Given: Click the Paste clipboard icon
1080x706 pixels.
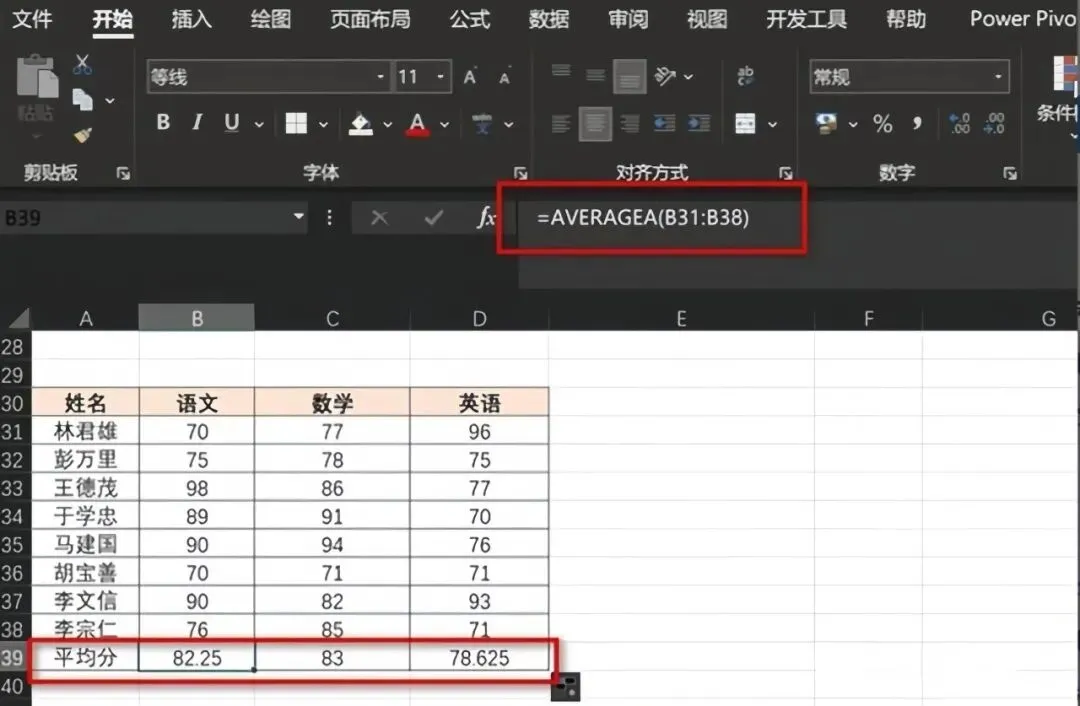Looking at the screenshot, I should (37, 76).
